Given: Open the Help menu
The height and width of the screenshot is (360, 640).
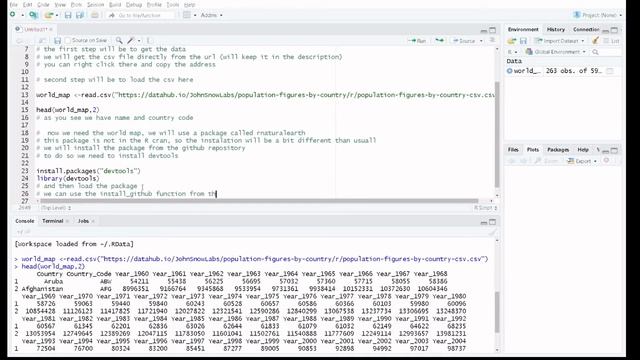Looking at the screenshot, I should (189, 4).
